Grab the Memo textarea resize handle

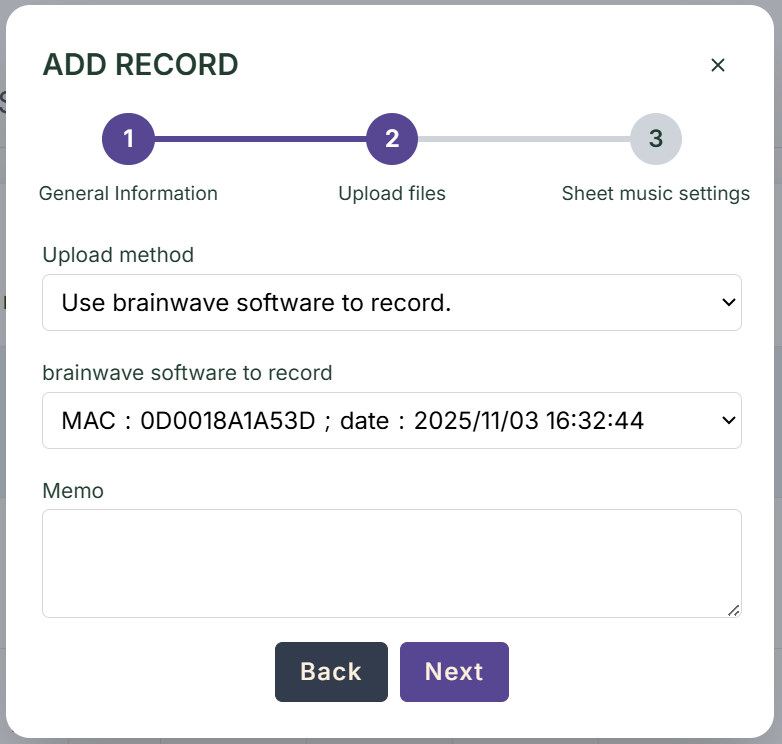734,610
